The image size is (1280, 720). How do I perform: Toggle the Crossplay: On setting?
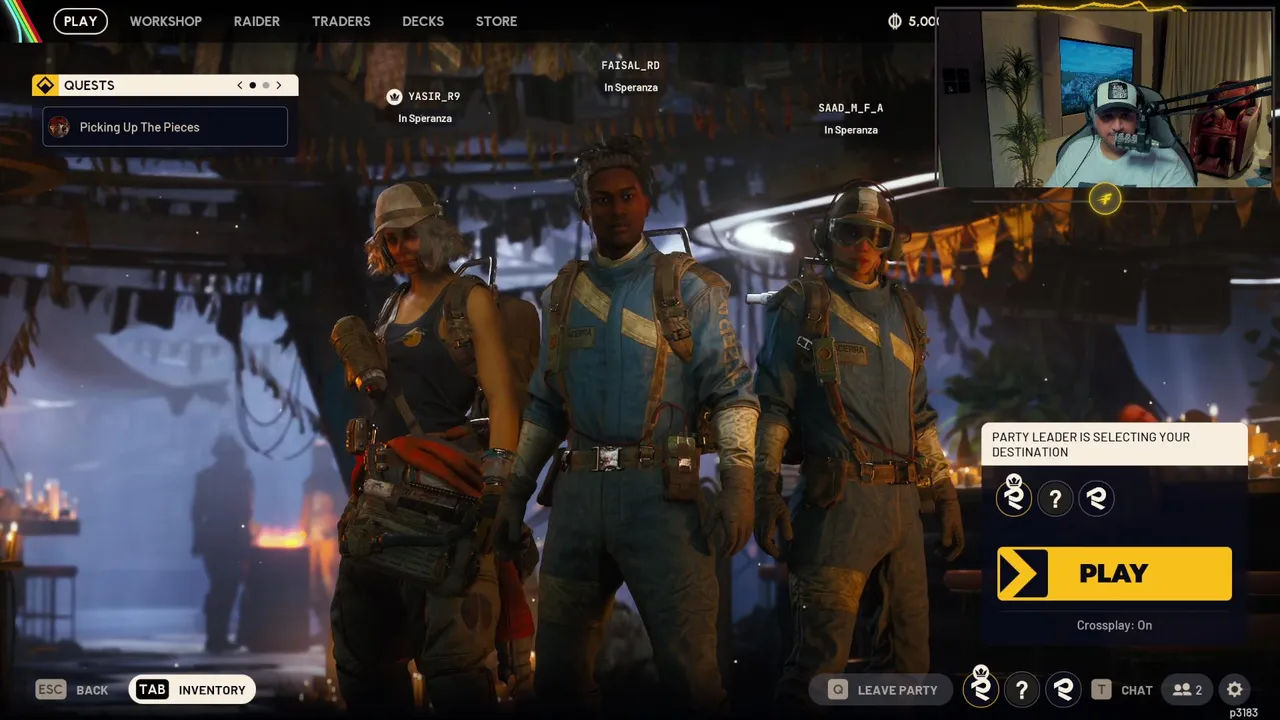pos(1114,625)
